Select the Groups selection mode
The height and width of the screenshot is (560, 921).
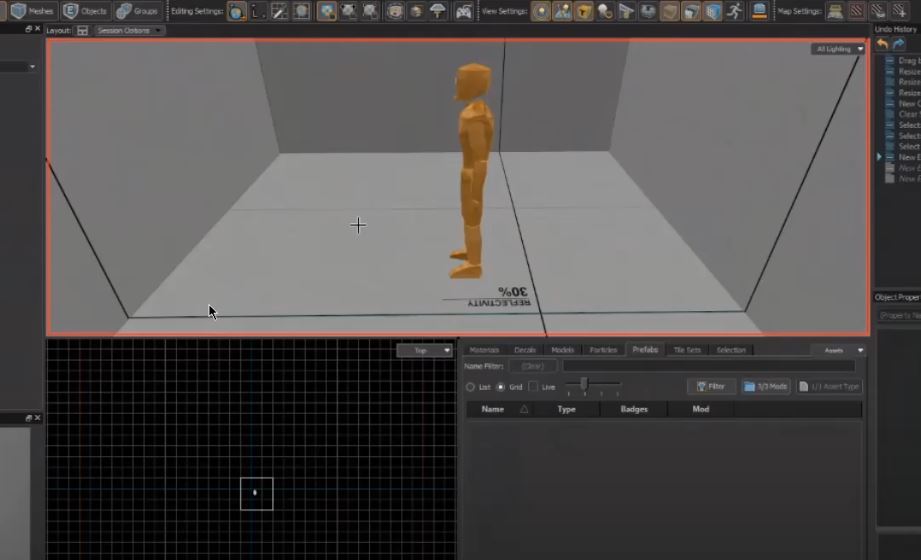pyautogui.click(x=137, y=11)
